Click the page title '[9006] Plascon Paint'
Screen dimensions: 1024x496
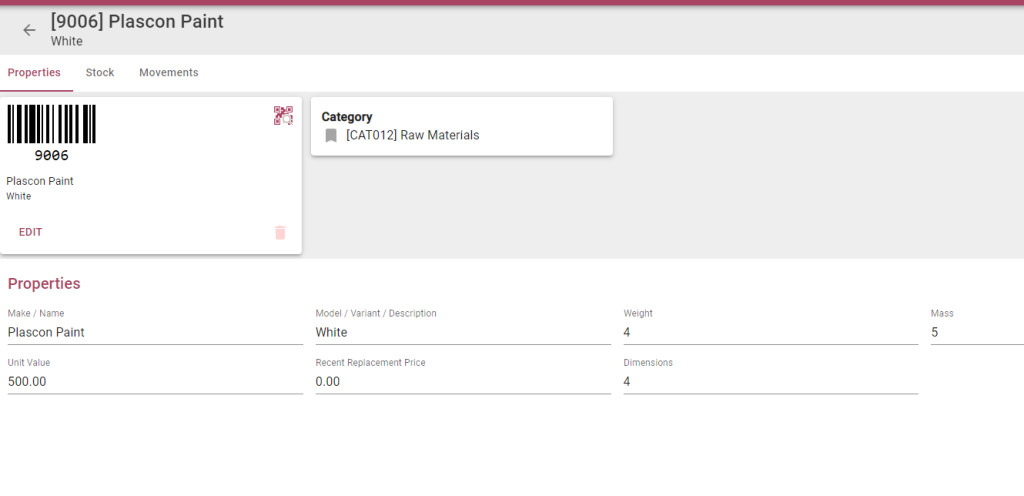(x=137, y=22)
